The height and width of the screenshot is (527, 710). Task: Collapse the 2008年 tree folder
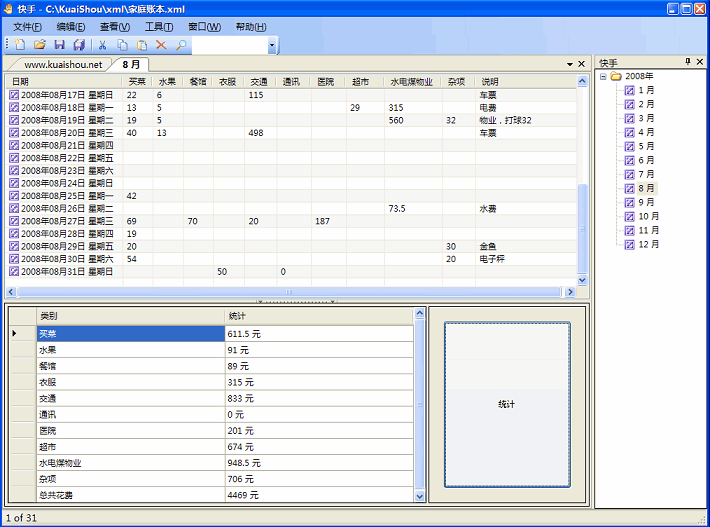(x=603, y=76)
